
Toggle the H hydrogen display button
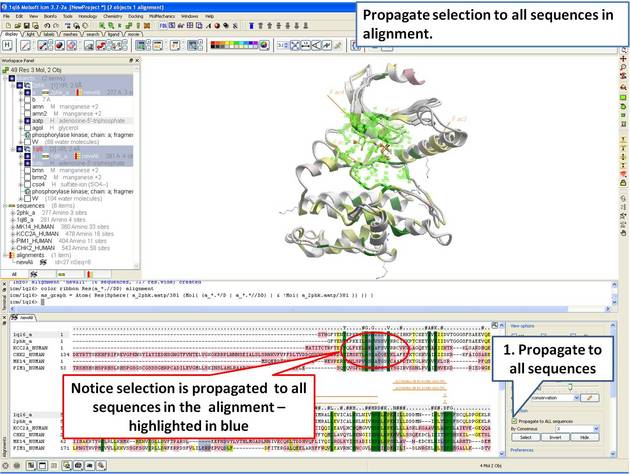[8, 45]
